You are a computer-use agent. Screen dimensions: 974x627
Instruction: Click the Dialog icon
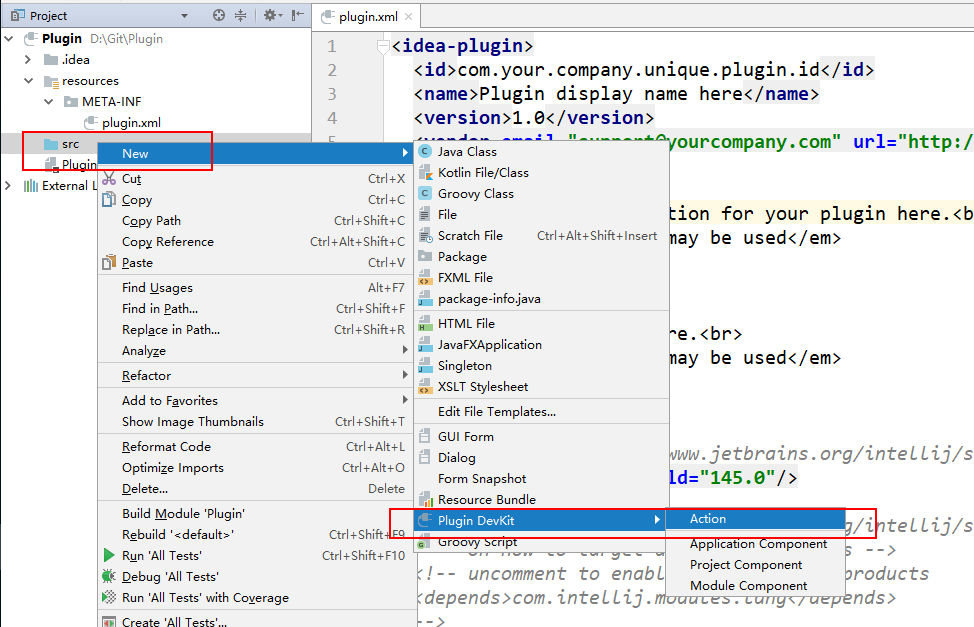pyautogui.click(x=425, y=457)
